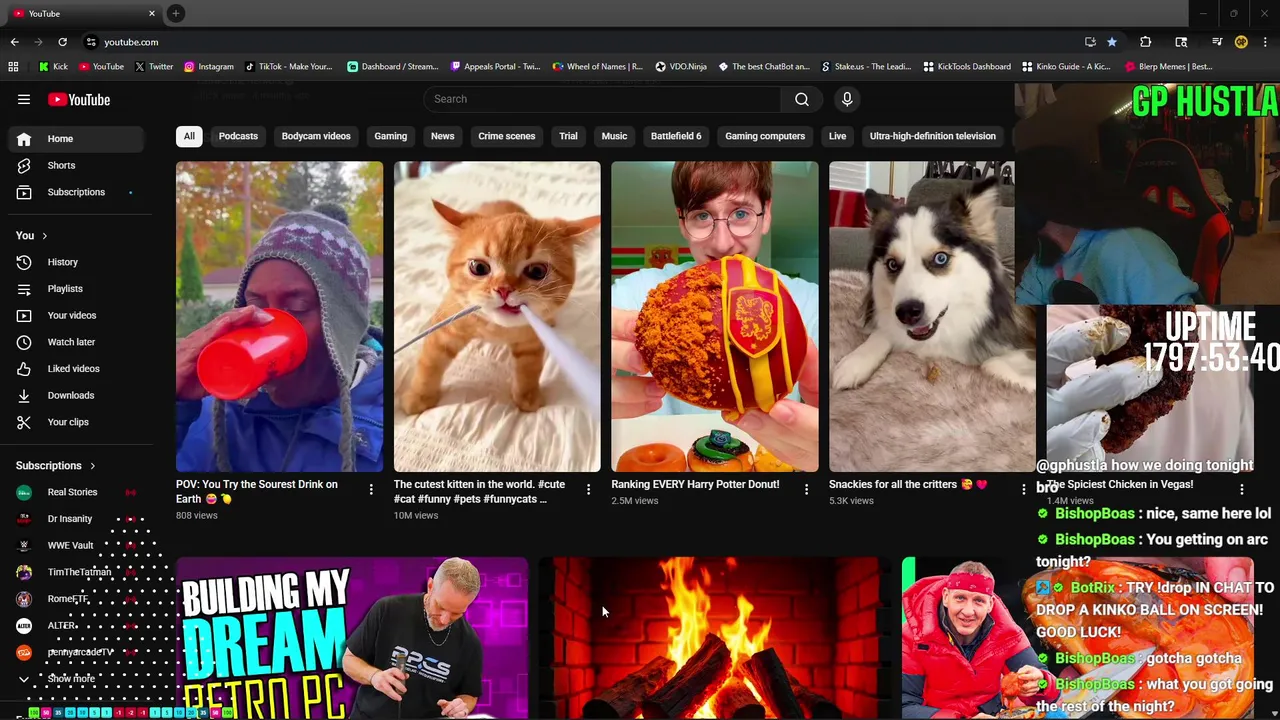The image size is (1280, 720).
Task: Open Sourest Drink short thumbnail
Action: (279, 316)
